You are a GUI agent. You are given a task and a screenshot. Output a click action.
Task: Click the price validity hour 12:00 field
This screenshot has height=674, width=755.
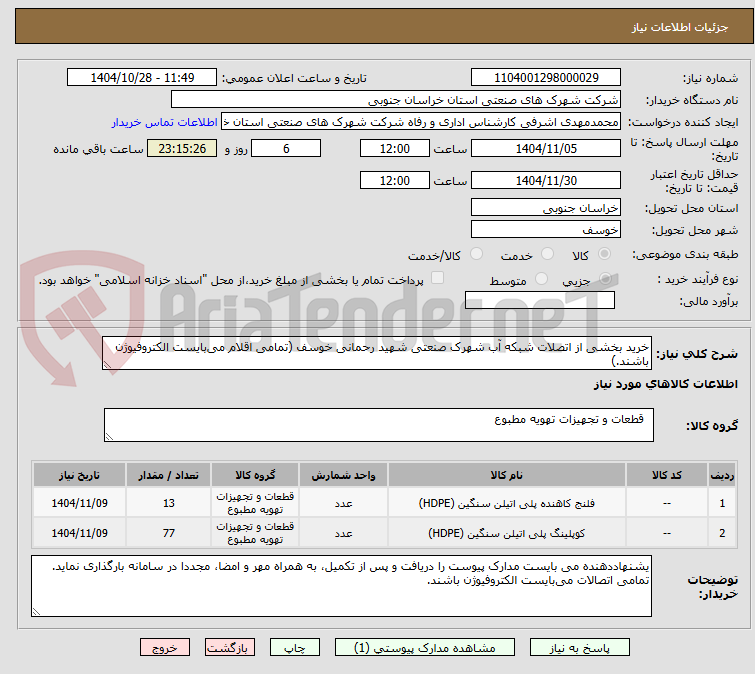394,181
